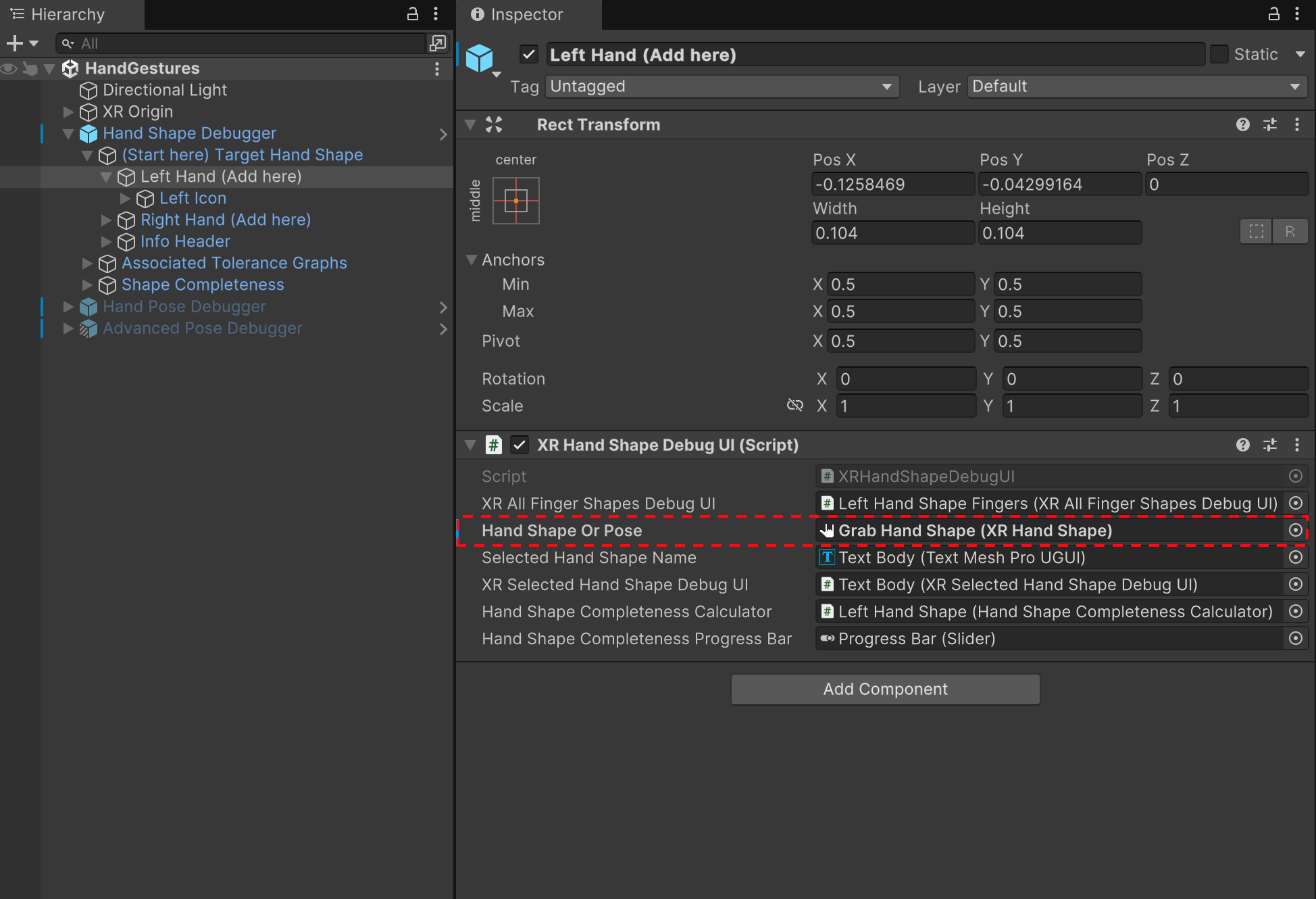Click the anchor preset center-middle box
Viewport: 1316px width, 899px height.
(x=516, y=201)
